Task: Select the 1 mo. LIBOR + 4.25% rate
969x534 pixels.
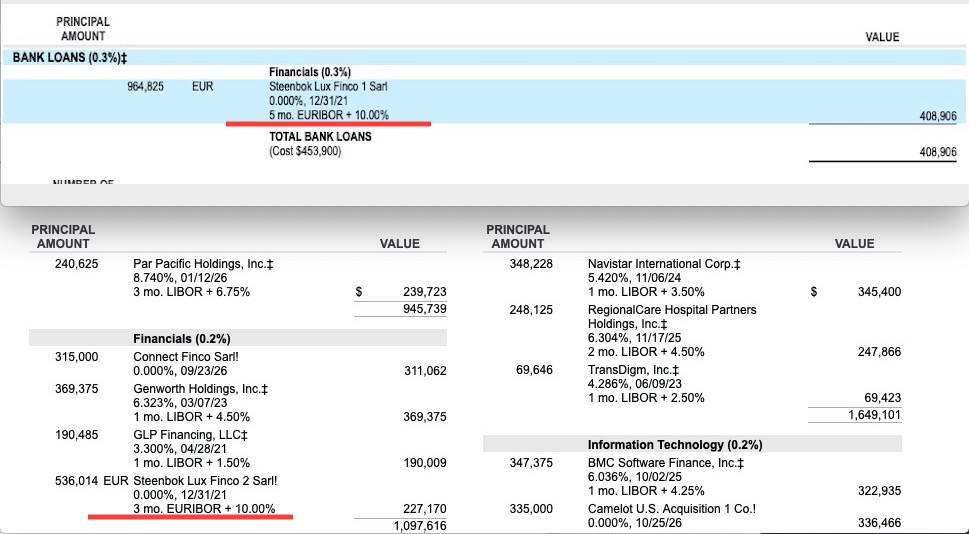Action: (x=646, y=490)
